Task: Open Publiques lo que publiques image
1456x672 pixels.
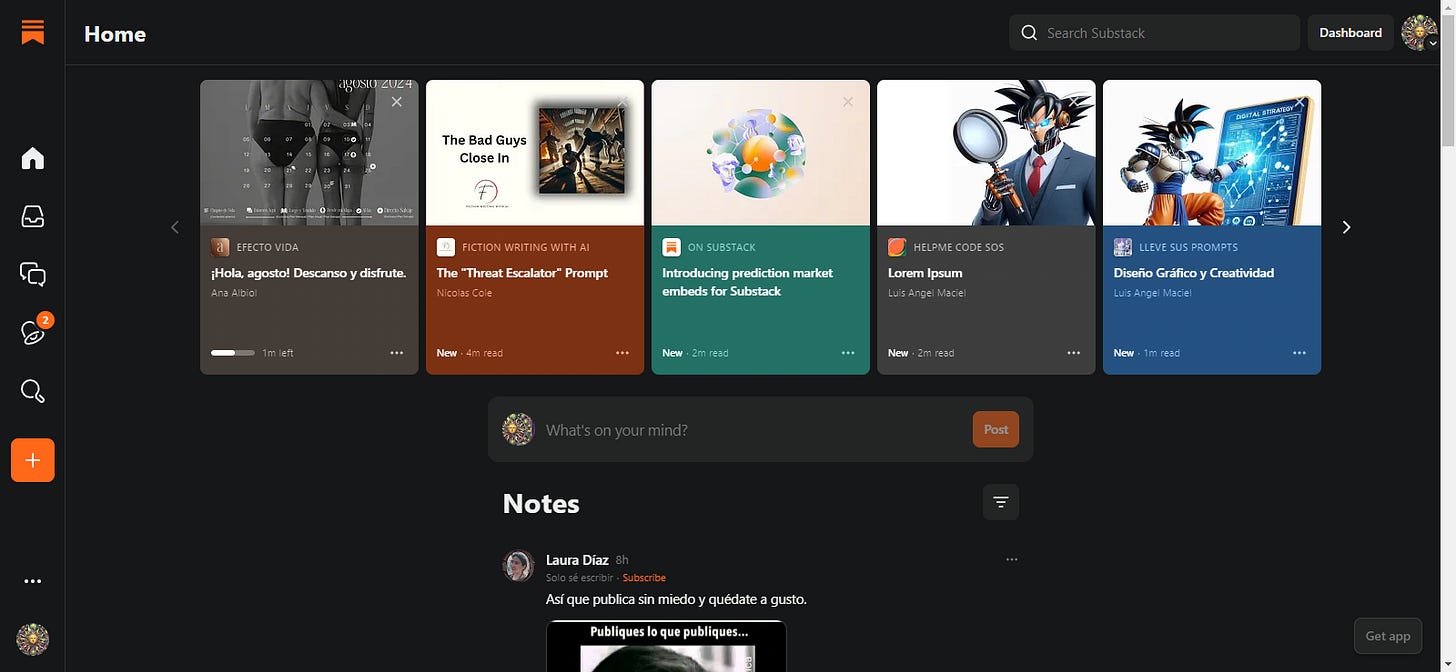Action: click(666, 646)
